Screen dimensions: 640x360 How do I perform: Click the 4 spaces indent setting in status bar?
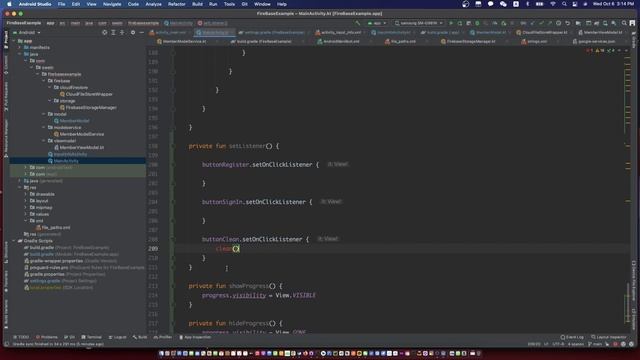(x=576, y=344)
